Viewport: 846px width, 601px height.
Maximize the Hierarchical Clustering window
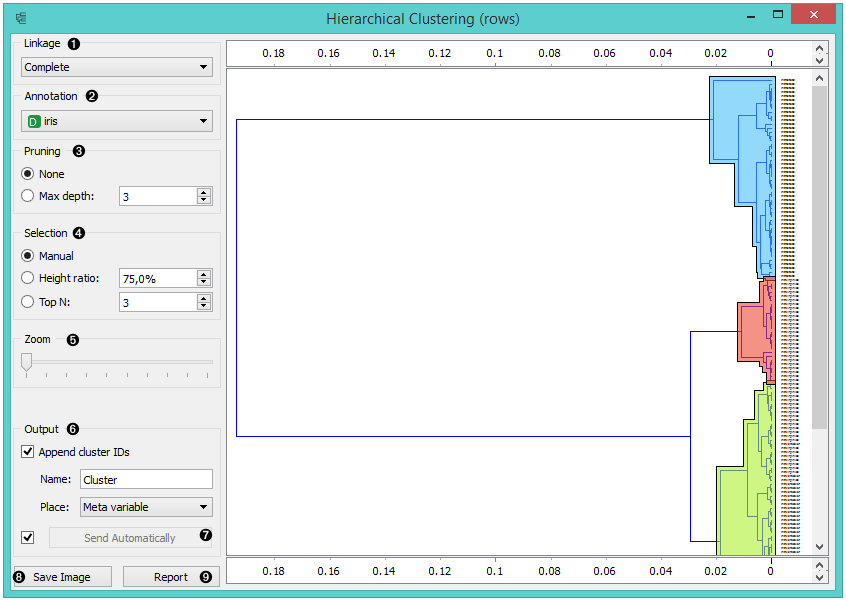778,16
